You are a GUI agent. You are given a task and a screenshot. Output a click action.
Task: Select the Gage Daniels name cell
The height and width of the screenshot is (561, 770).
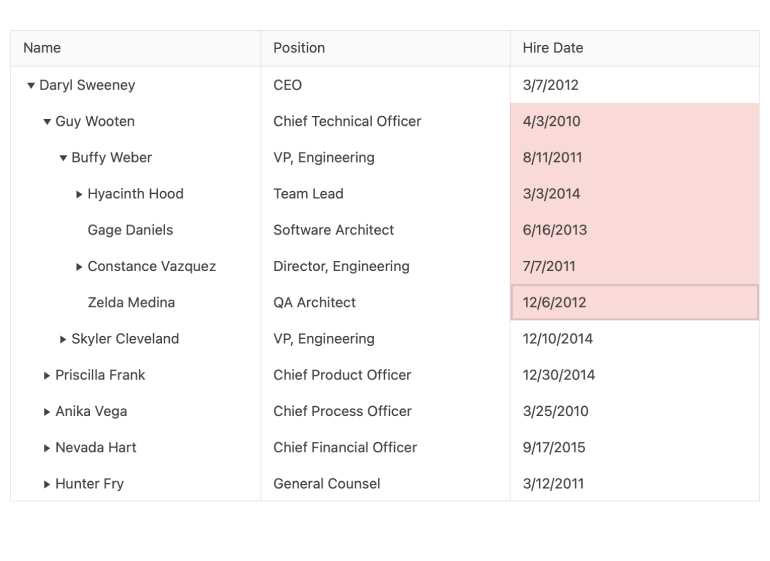coord(130,230)
